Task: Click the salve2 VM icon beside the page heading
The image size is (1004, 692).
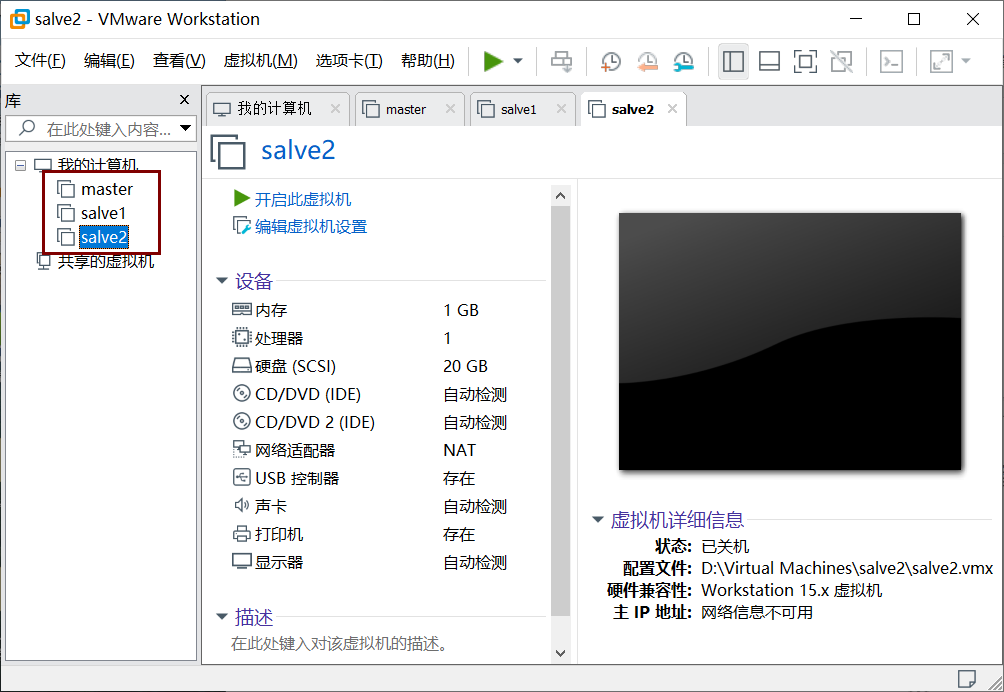Action: point(228,152)
